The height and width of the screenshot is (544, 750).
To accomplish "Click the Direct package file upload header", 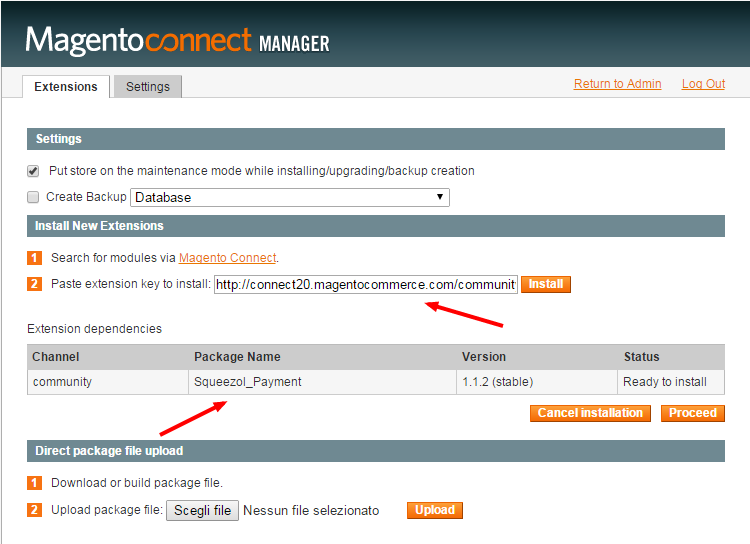I will tap(376, 451).
